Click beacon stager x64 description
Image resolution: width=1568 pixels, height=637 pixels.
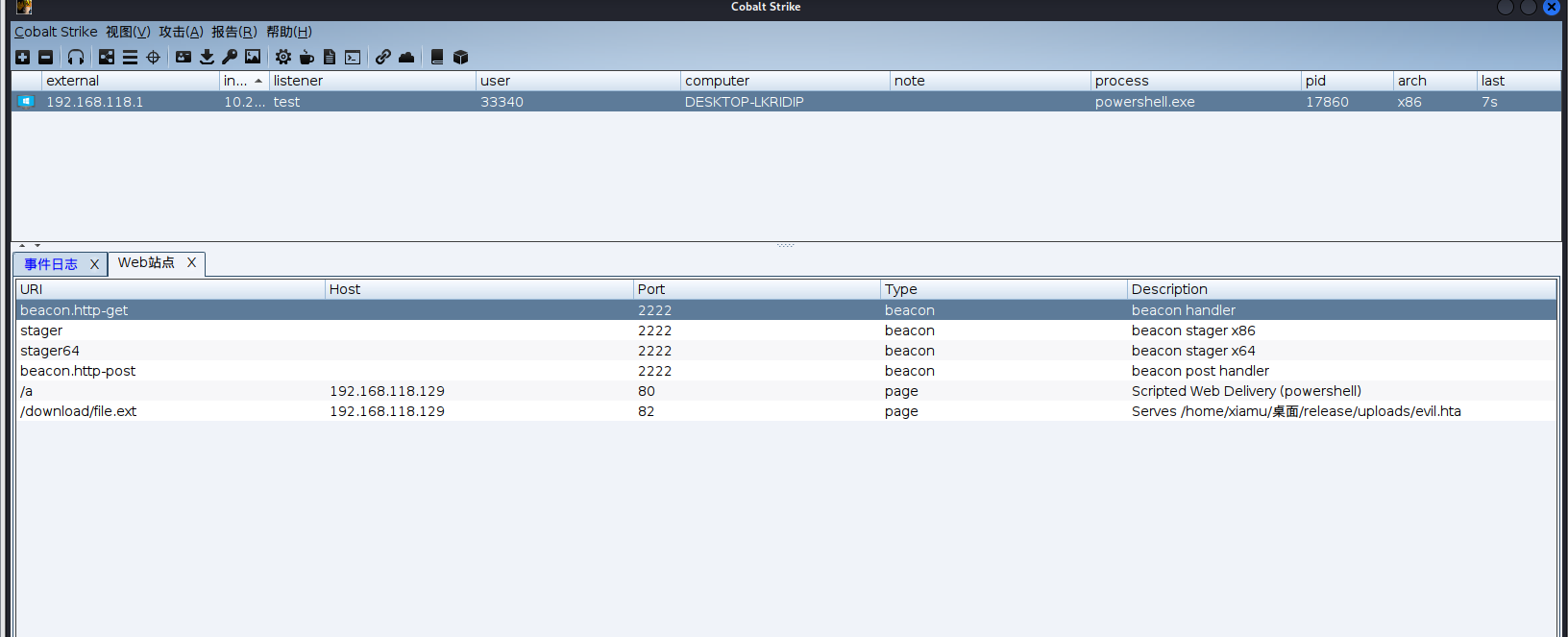click(x=1193, y=351)
